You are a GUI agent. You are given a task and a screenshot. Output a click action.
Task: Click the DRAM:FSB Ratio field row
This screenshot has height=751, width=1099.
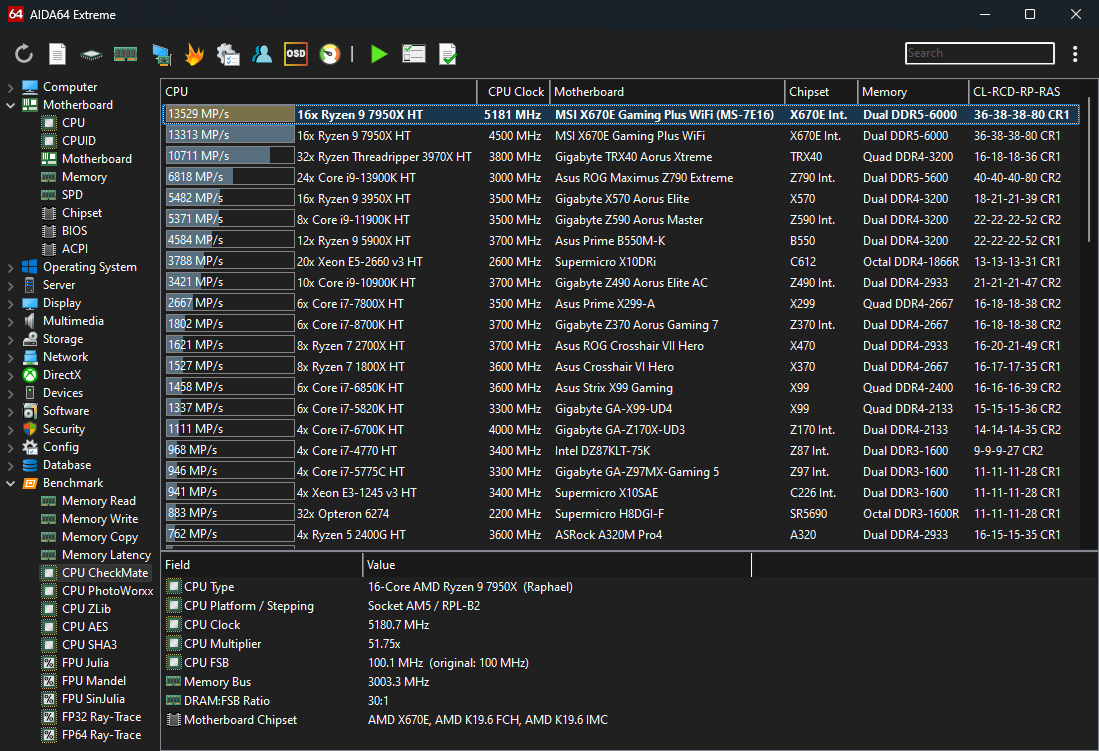point(457,701)
